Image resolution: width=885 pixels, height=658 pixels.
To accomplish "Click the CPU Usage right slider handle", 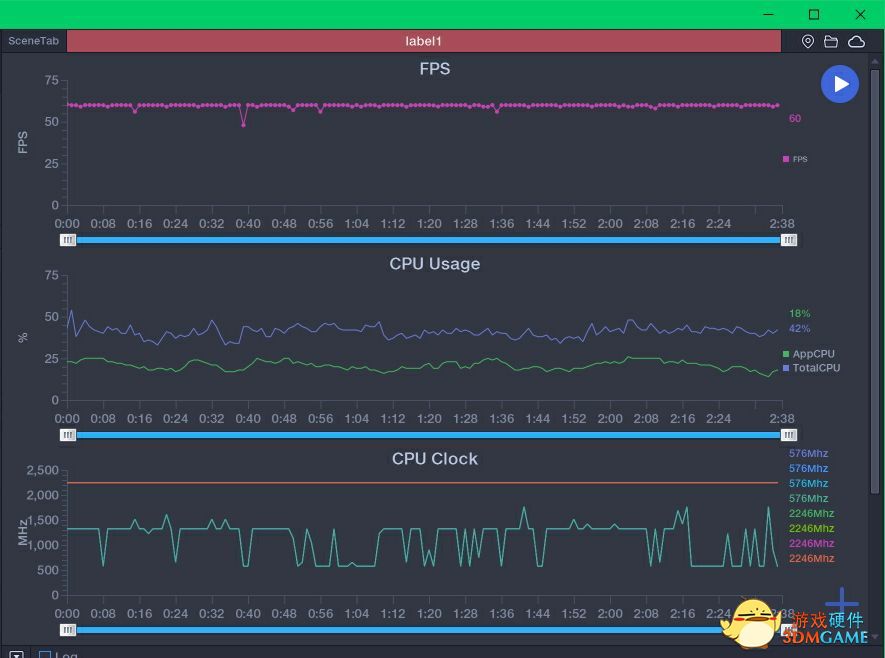I will [x=789, y=435].
